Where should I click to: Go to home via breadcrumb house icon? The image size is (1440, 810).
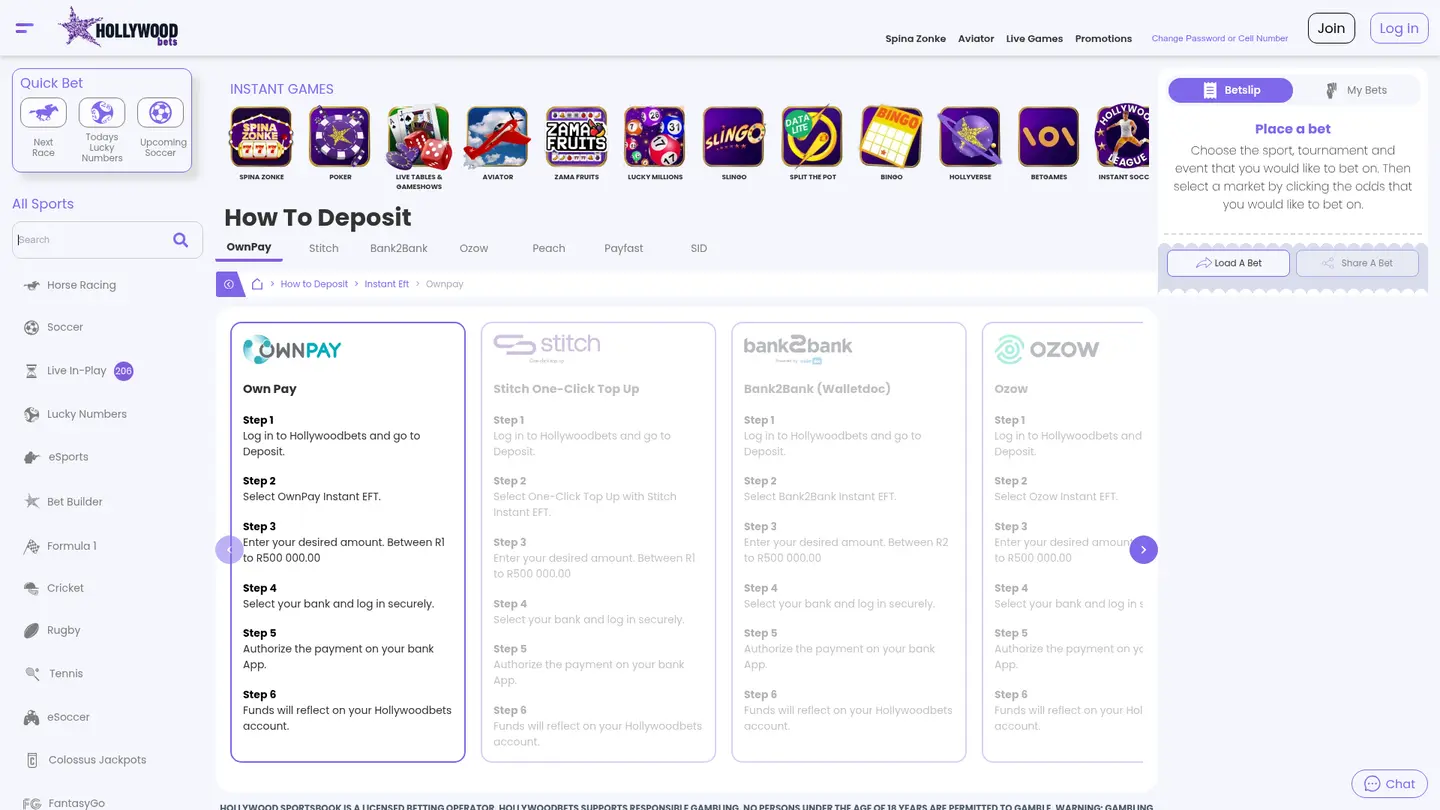click(x=257, y=284)
